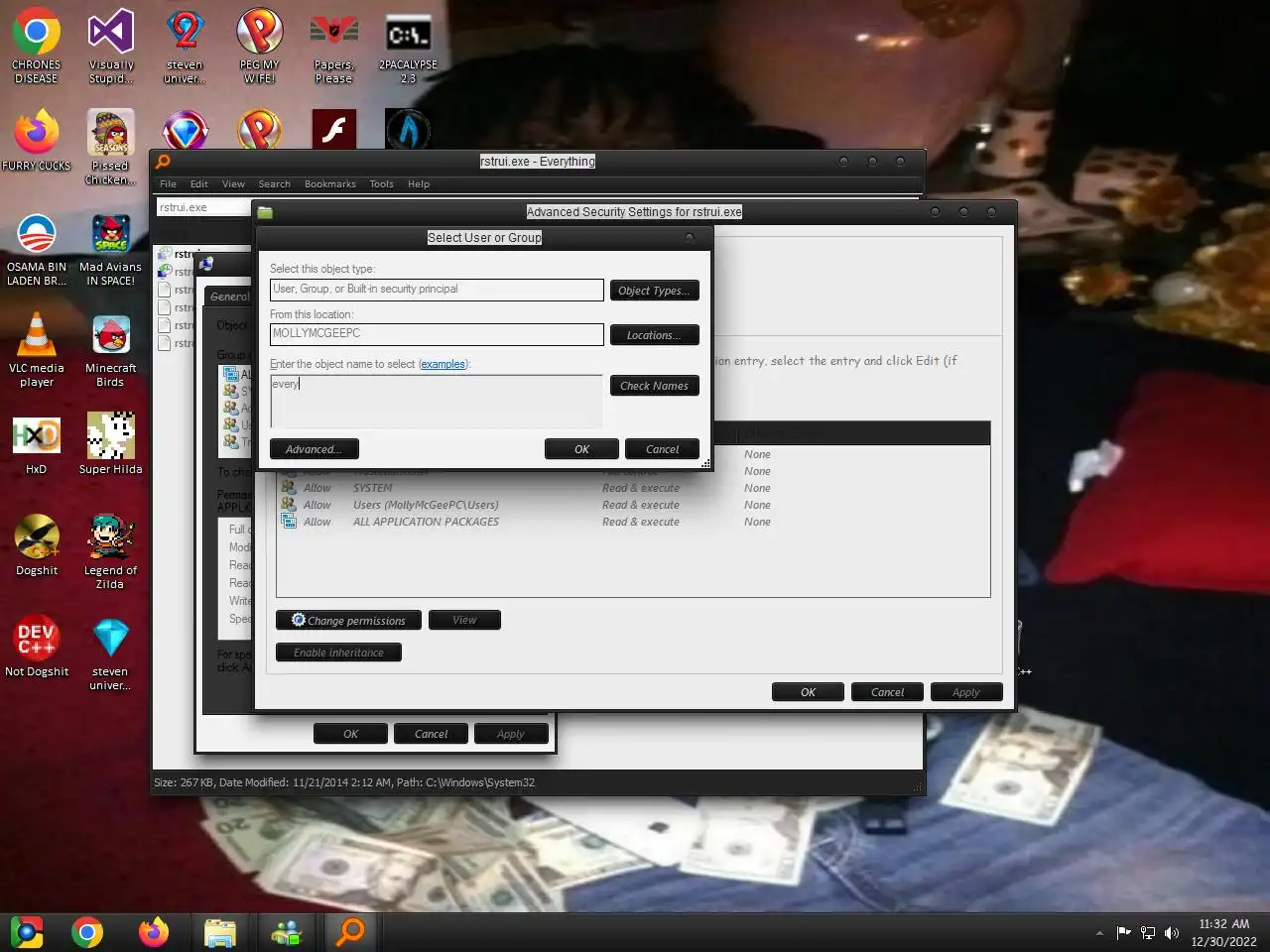Open the Tools menu in Everything
Screen dimensions: 1270x952
click(382, 184)
